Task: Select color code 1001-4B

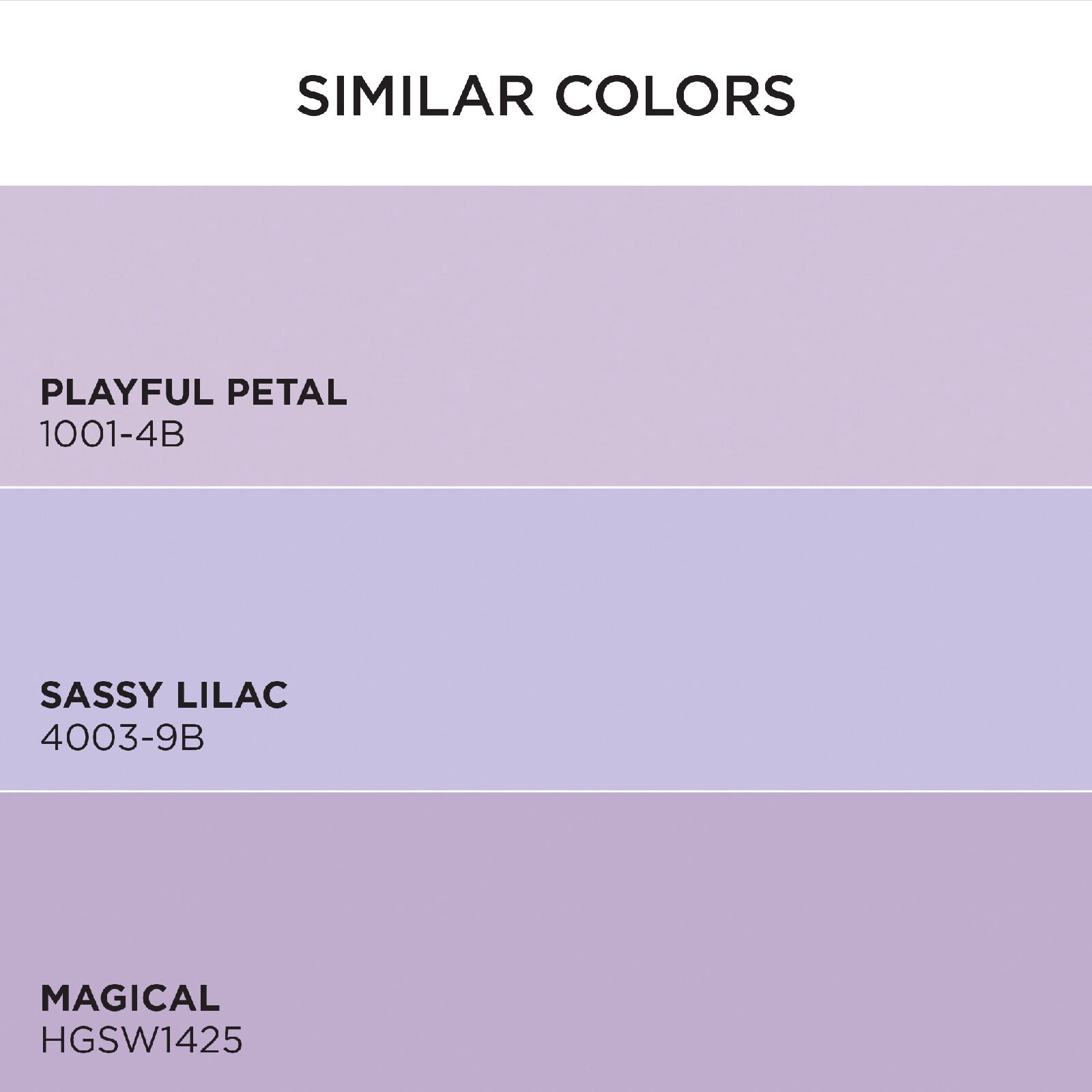Action: click(x=113, y=434)
